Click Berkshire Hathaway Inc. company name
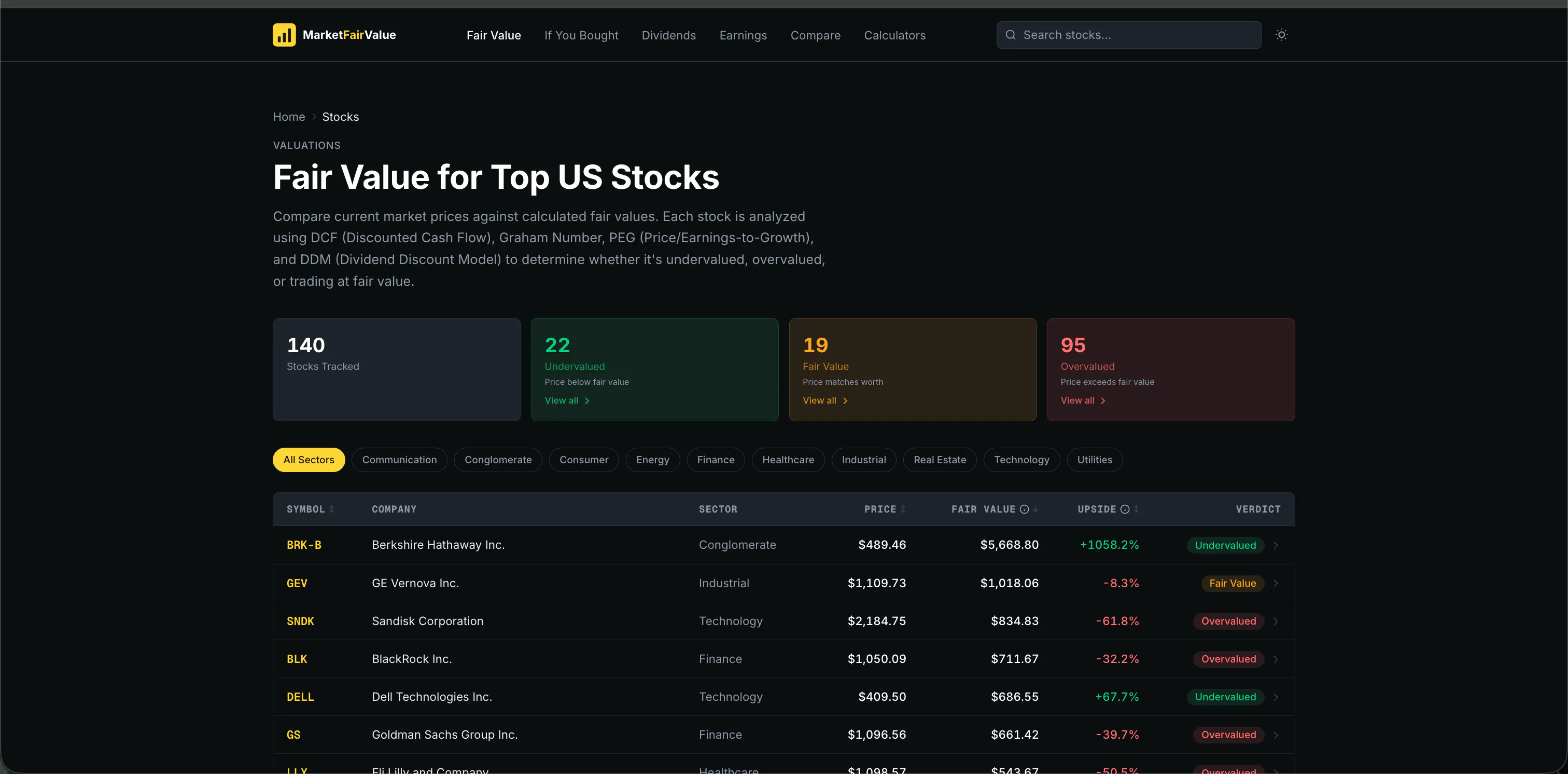The image size is (1568, 774). (x=438, y=545)
